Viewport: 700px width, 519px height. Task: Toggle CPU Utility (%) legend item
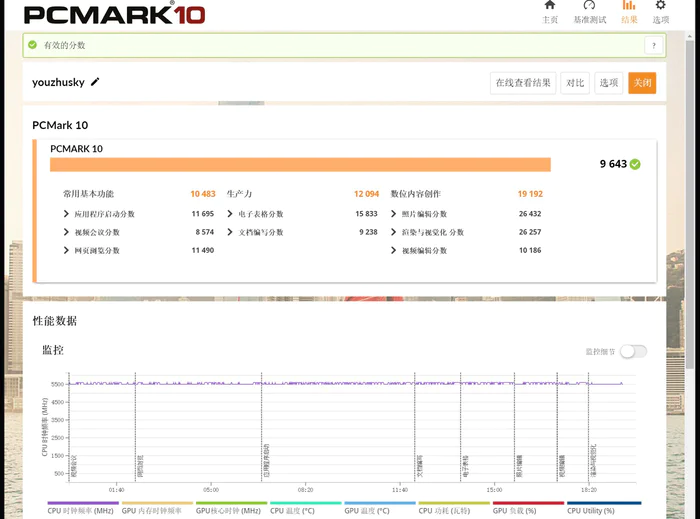(x=604, y=509)
